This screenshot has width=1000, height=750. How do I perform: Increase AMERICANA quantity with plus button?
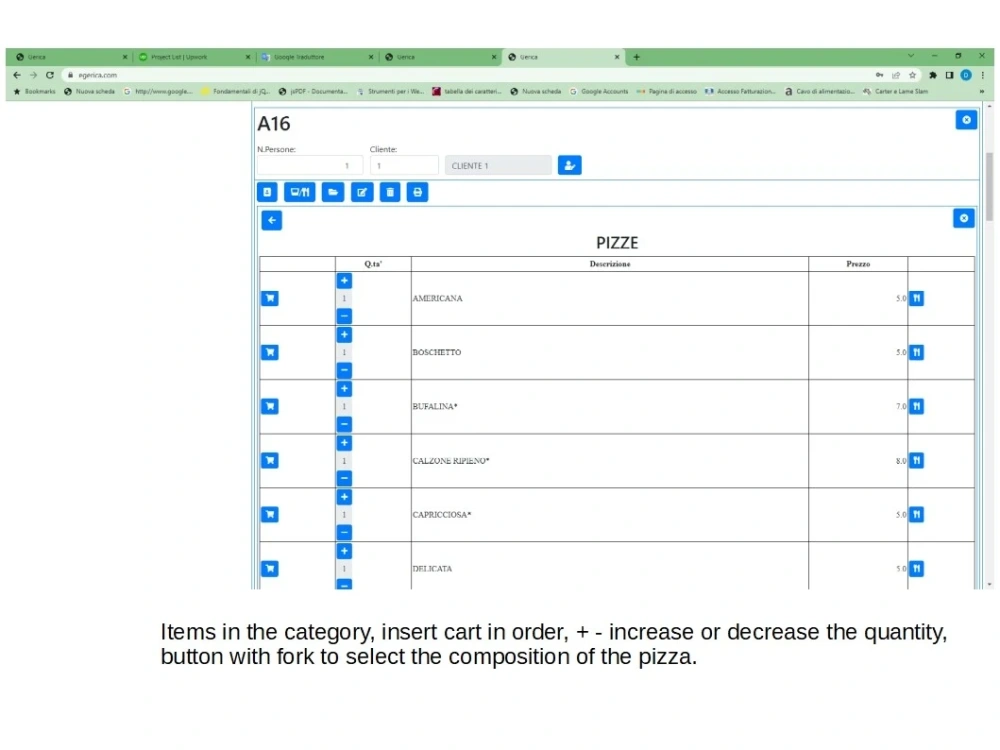pyautogui.click(x=344, y=281)
